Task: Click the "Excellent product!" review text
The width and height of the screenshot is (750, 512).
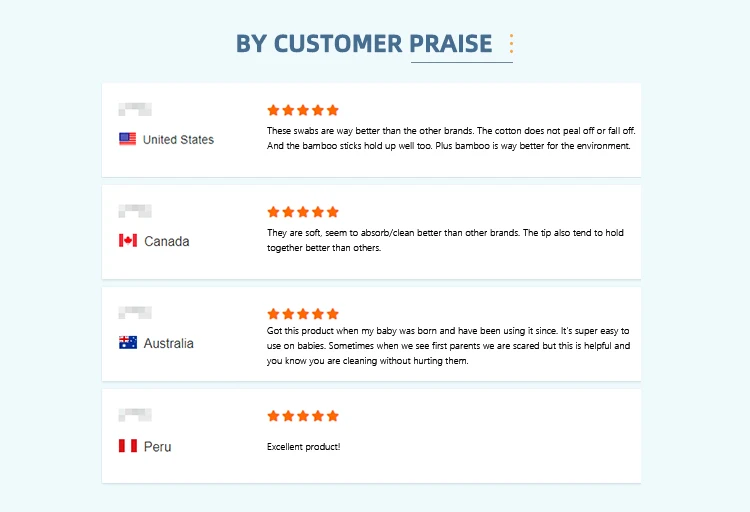Action: coord(303,446)
